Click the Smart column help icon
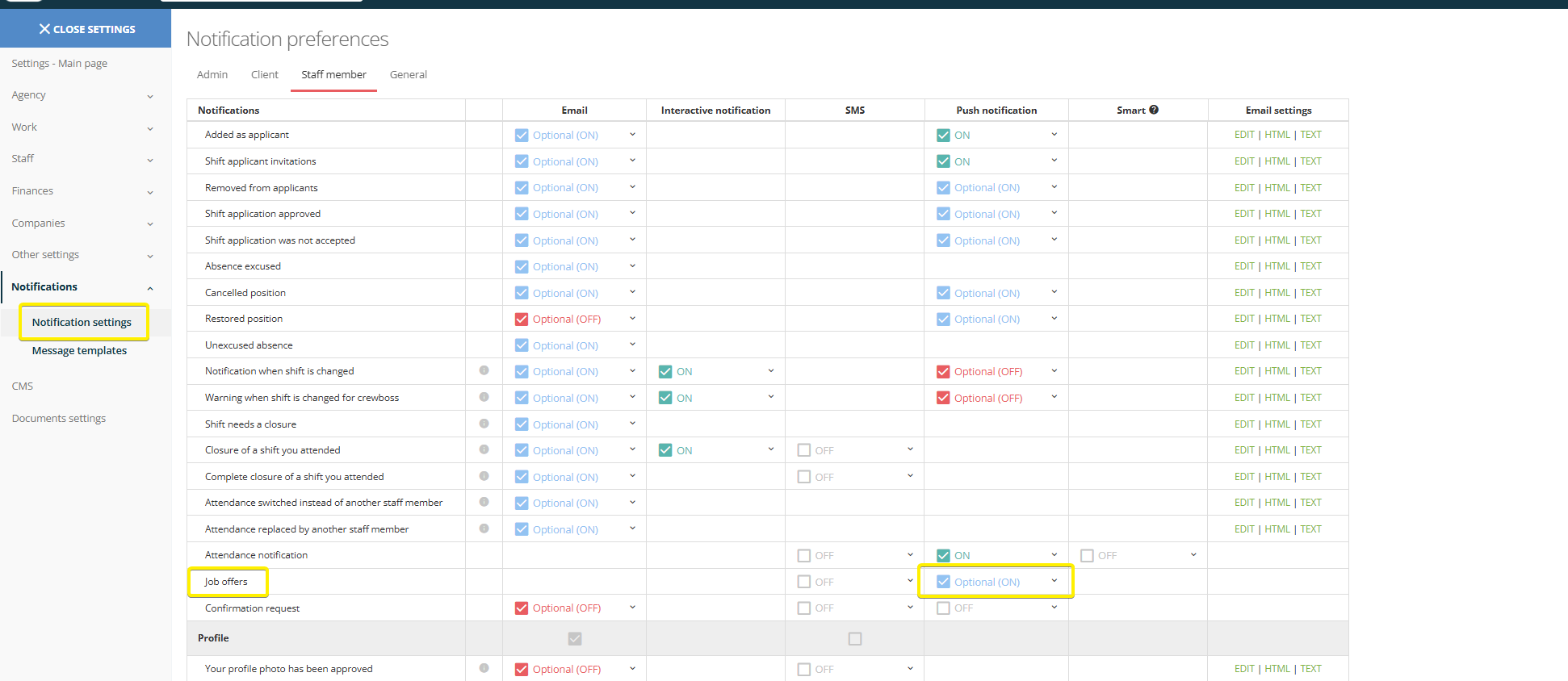This screenshot has height=681, width=1568. pos(1154,110)
